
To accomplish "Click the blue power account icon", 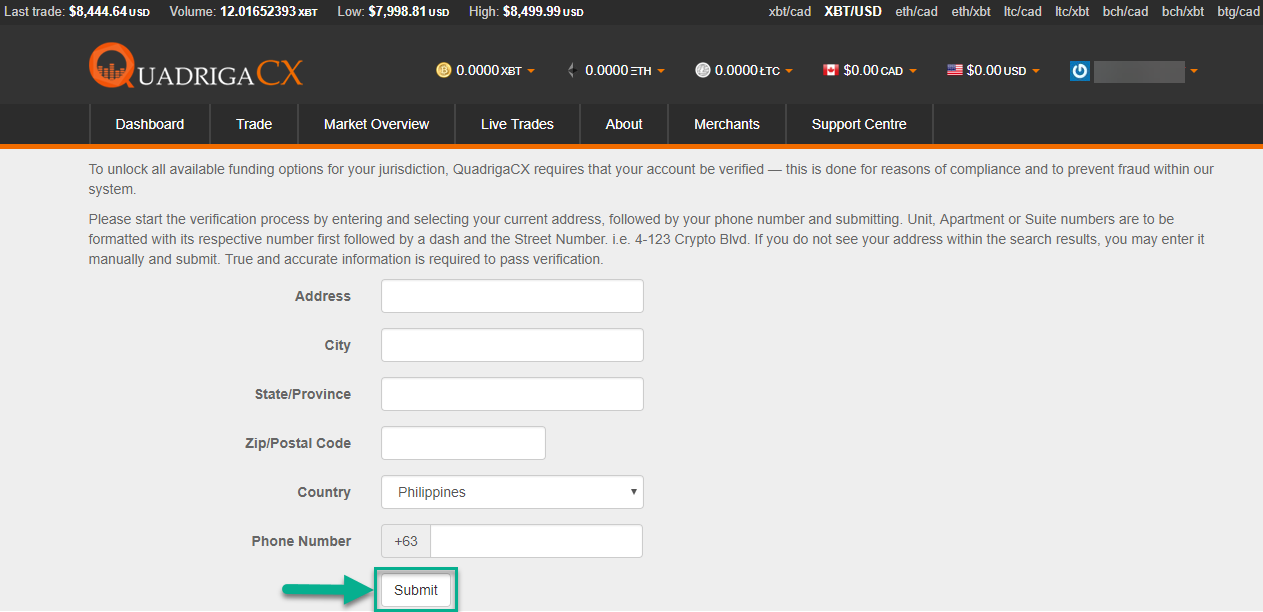I will 1079,71.
